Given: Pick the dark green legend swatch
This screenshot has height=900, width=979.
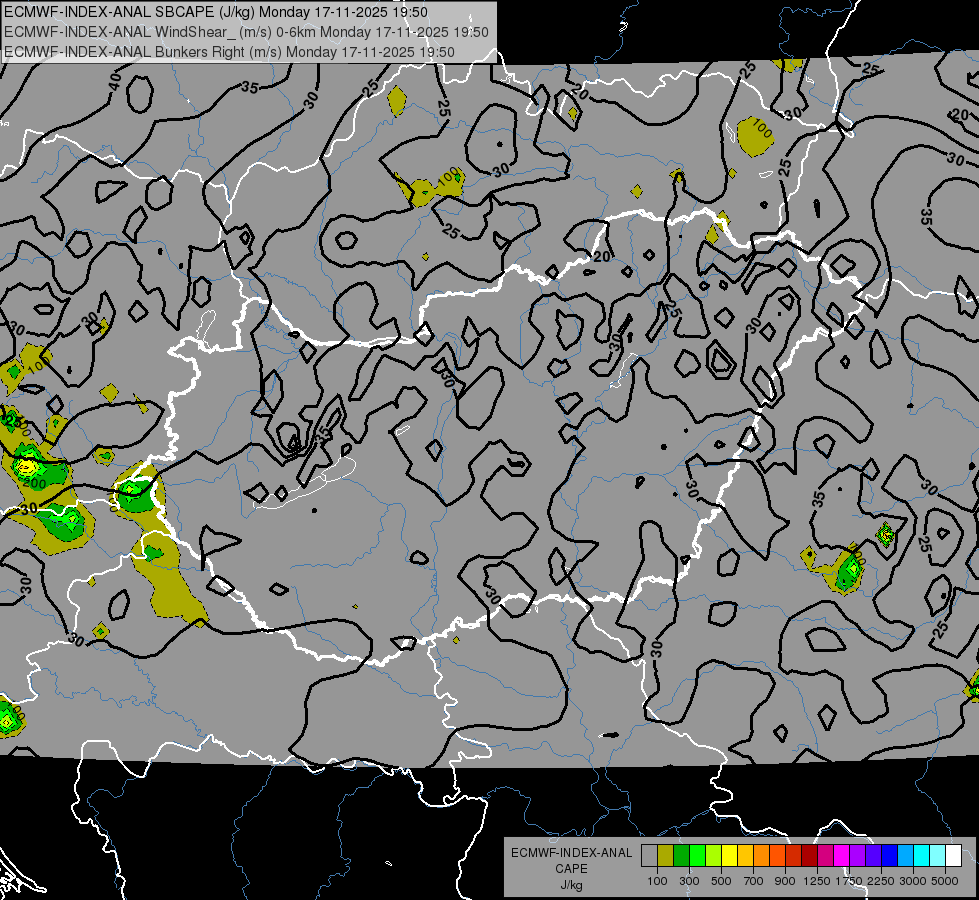Looking at the screenshot, I should click(x=681, y=856).
